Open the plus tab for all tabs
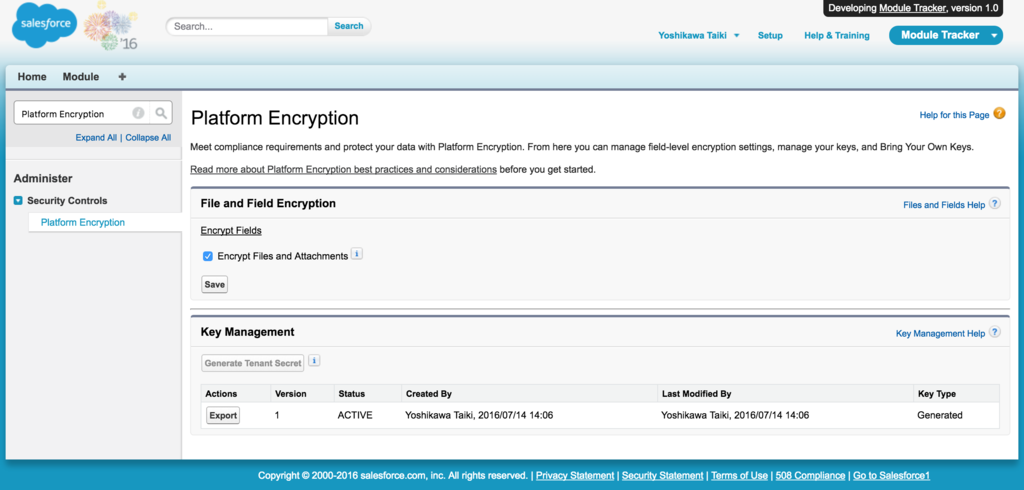 click(x=122, y=76)
